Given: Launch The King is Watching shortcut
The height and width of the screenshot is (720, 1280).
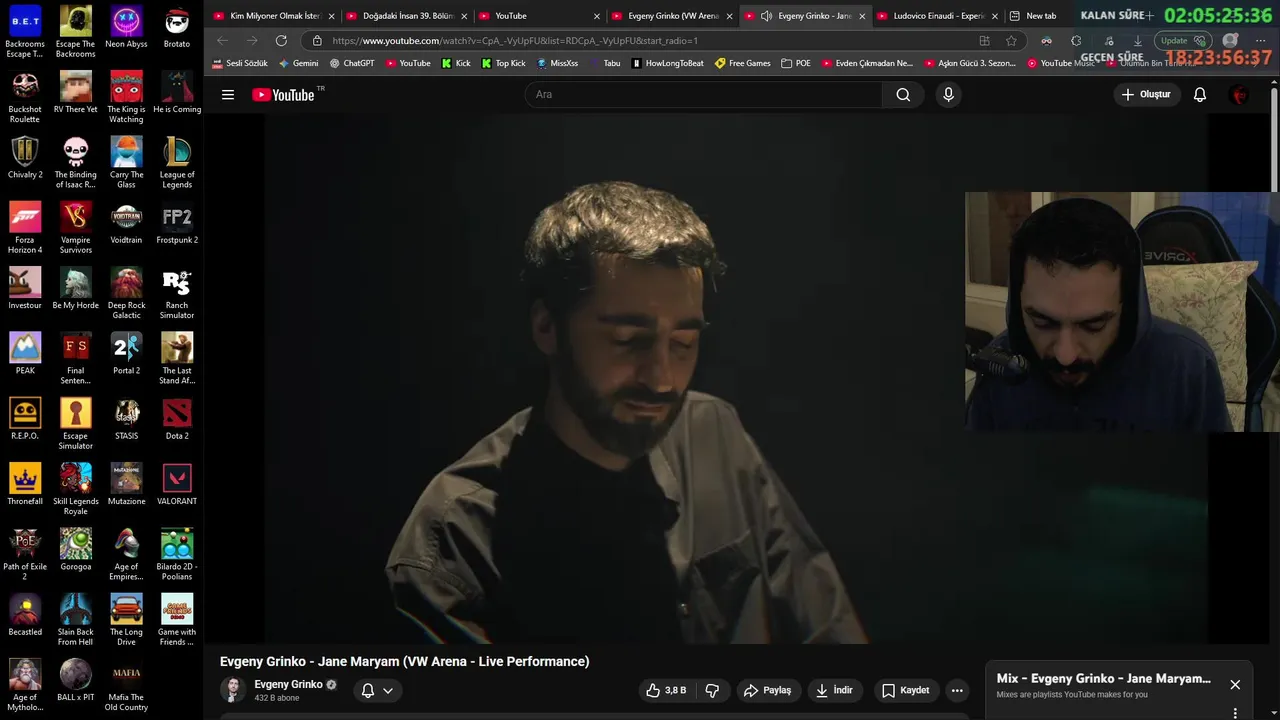Looking at the screenshot, I should click(126, 97).
